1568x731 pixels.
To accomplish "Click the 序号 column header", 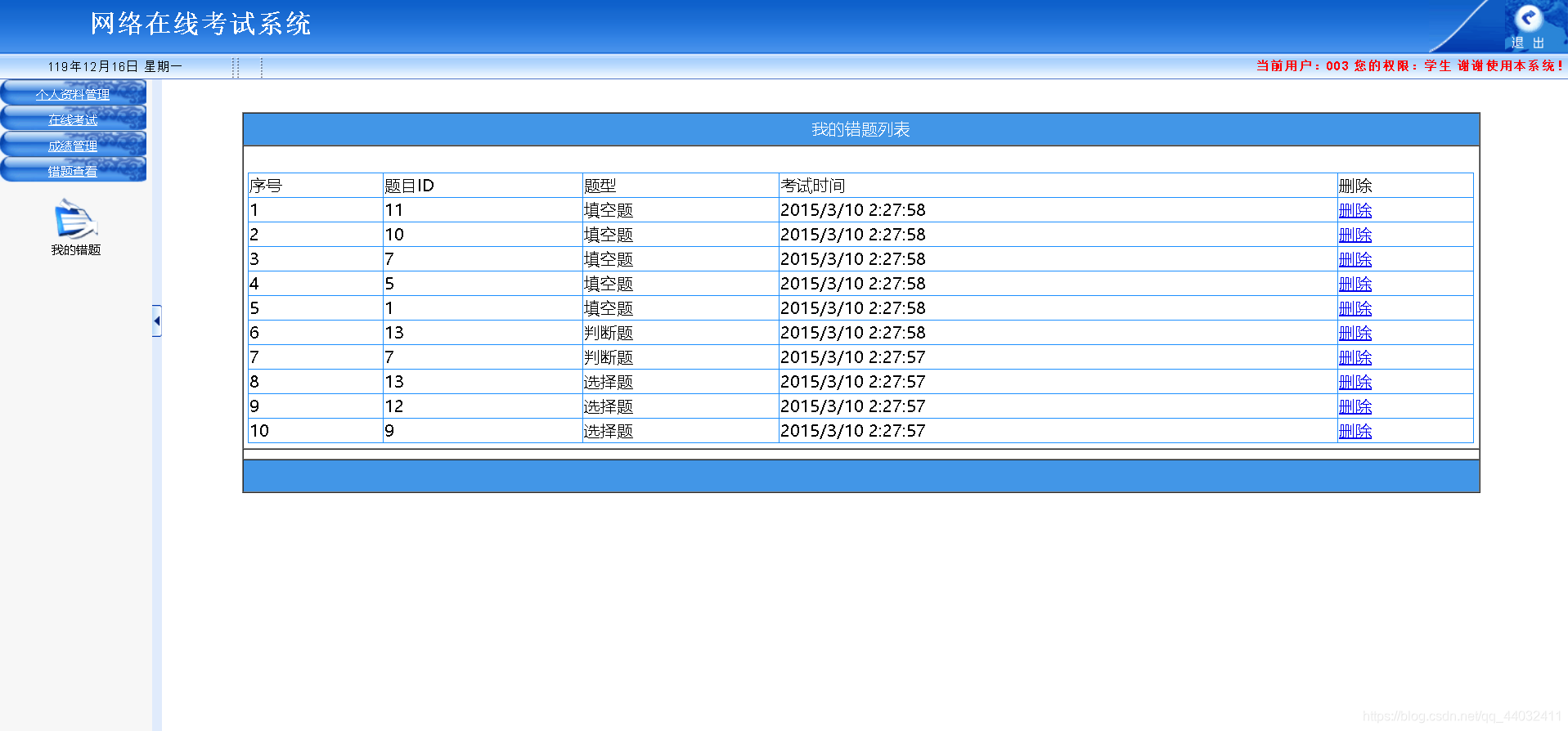I will coord(266,186).
